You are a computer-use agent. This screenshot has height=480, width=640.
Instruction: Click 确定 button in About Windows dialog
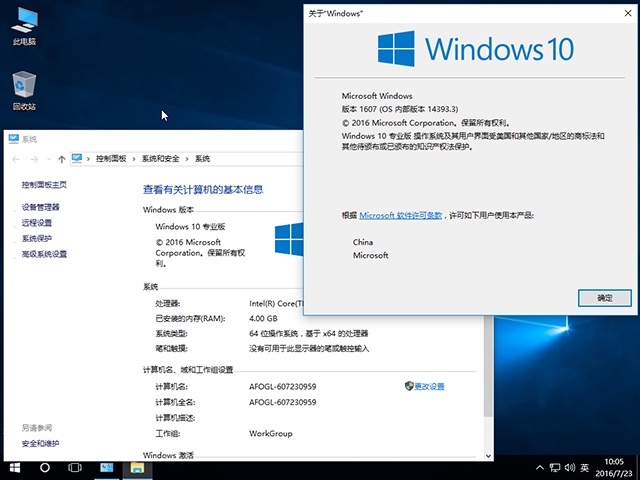click(604, 298)
